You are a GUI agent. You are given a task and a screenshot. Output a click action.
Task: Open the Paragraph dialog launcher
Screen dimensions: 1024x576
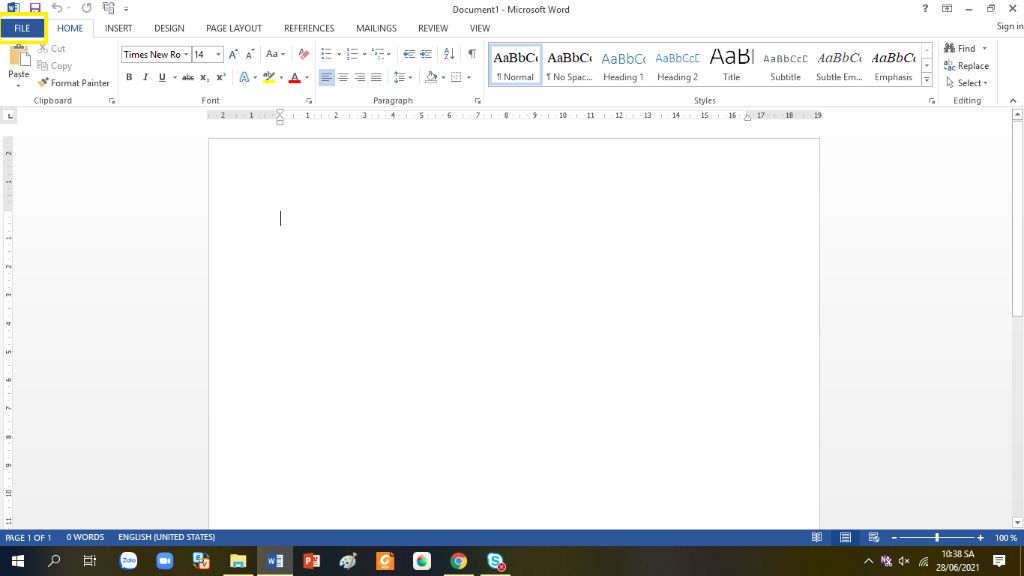pos(477,101)
